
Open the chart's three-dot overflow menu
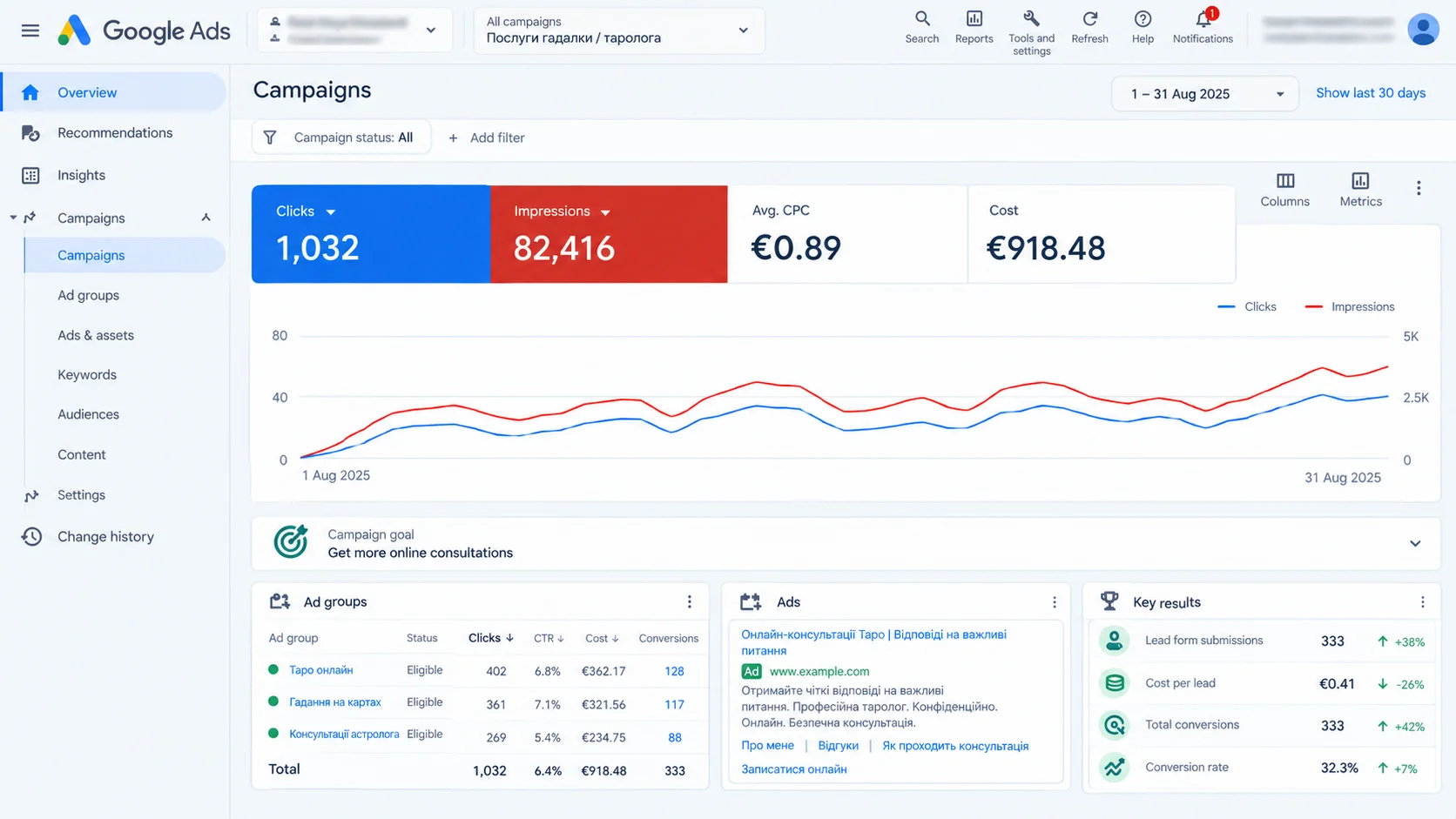click(1419, 188)
